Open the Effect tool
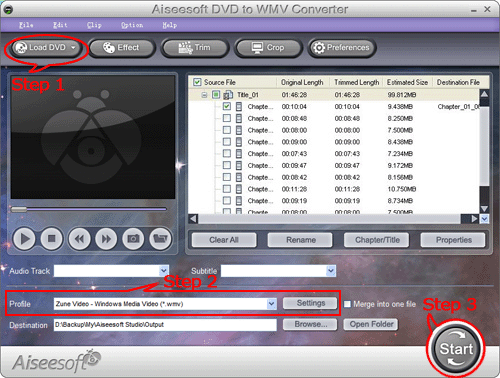Viewport: 500px width, 378px height. [121, 48]
